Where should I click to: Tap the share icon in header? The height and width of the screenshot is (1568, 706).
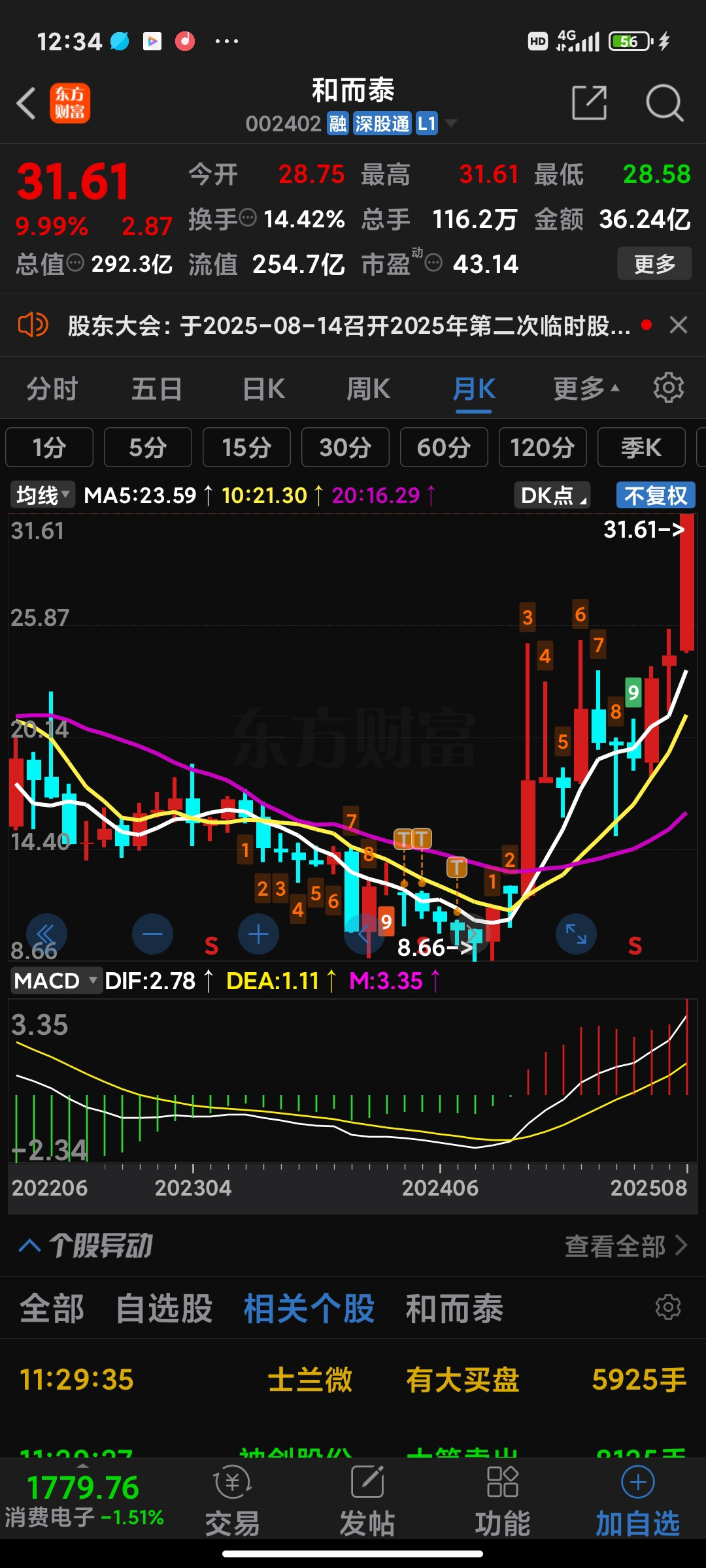point(590,103)
